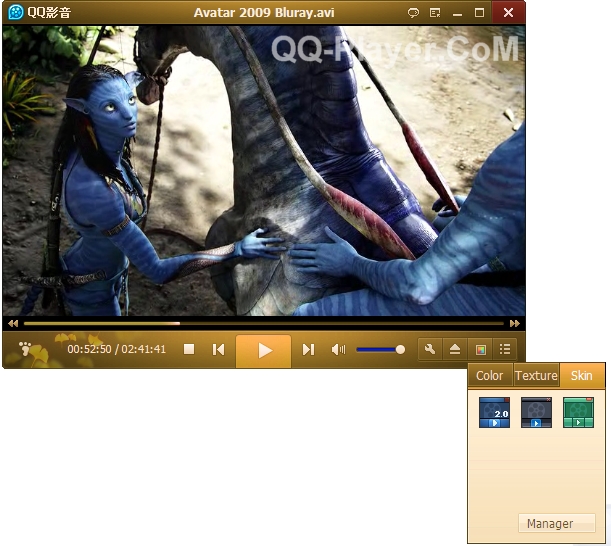Click the footprints icon in control bar
Image resolution: width=611 pixels, height=546 pixels.
(26, 348)
